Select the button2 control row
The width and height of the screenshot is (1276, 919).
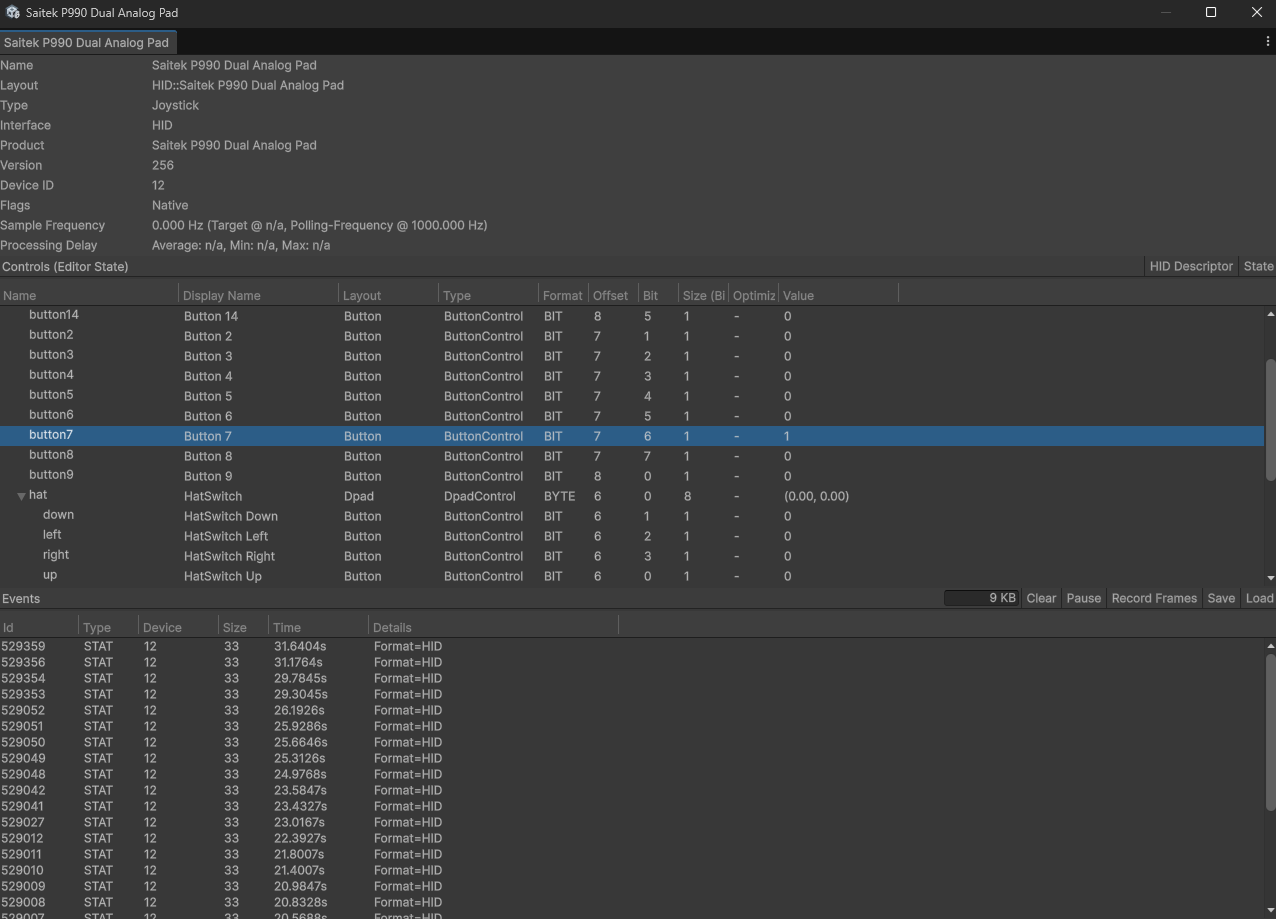(x=632, y=336)
